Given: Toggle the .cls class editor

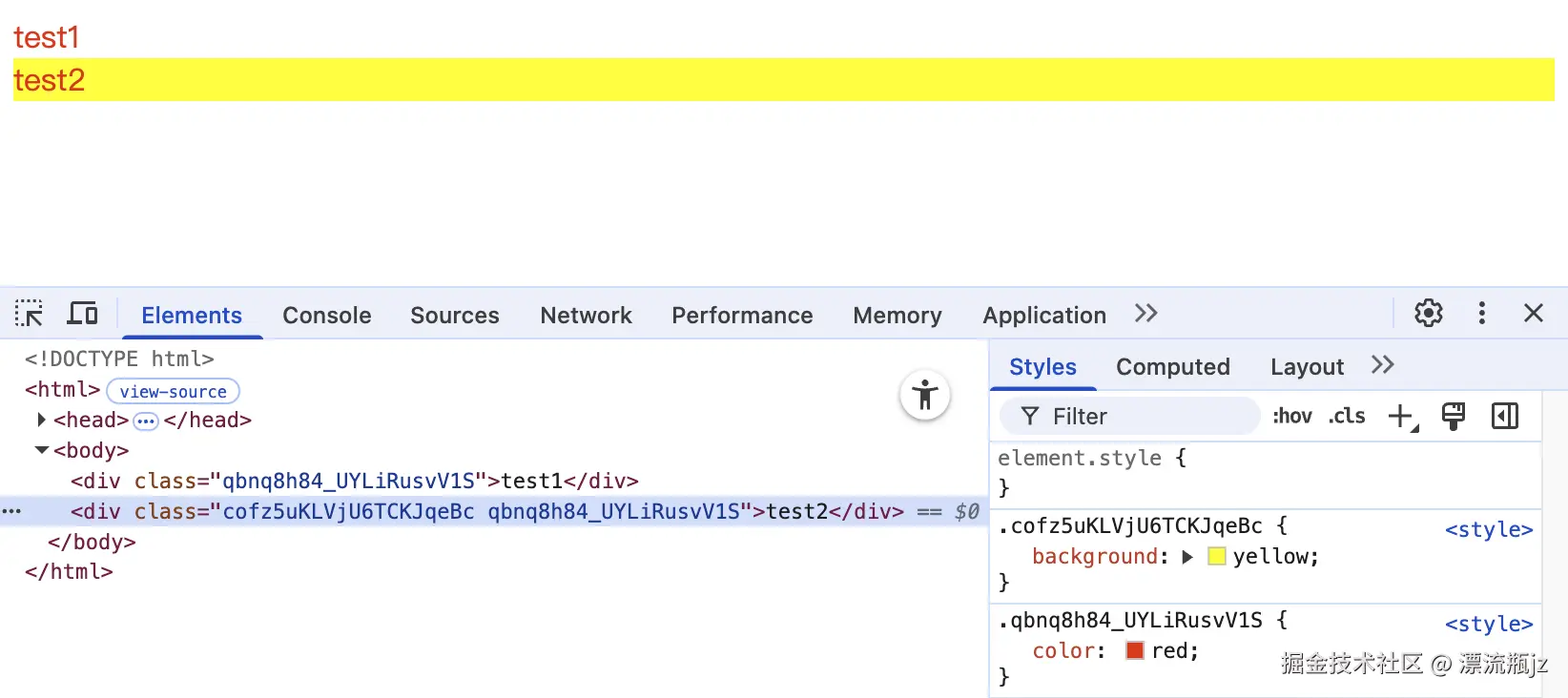Looking at the screenshot, I should 1347,417.
